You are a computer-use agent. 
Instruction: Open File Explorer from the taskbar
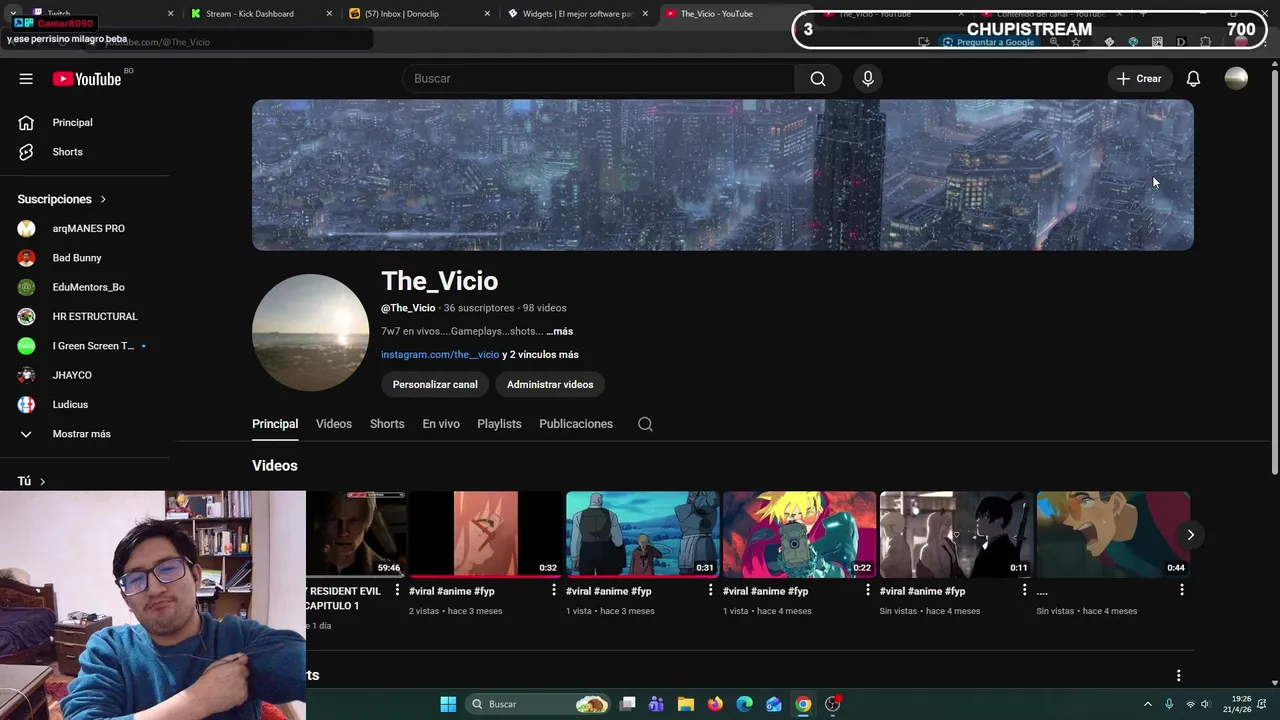coord(686,704)
